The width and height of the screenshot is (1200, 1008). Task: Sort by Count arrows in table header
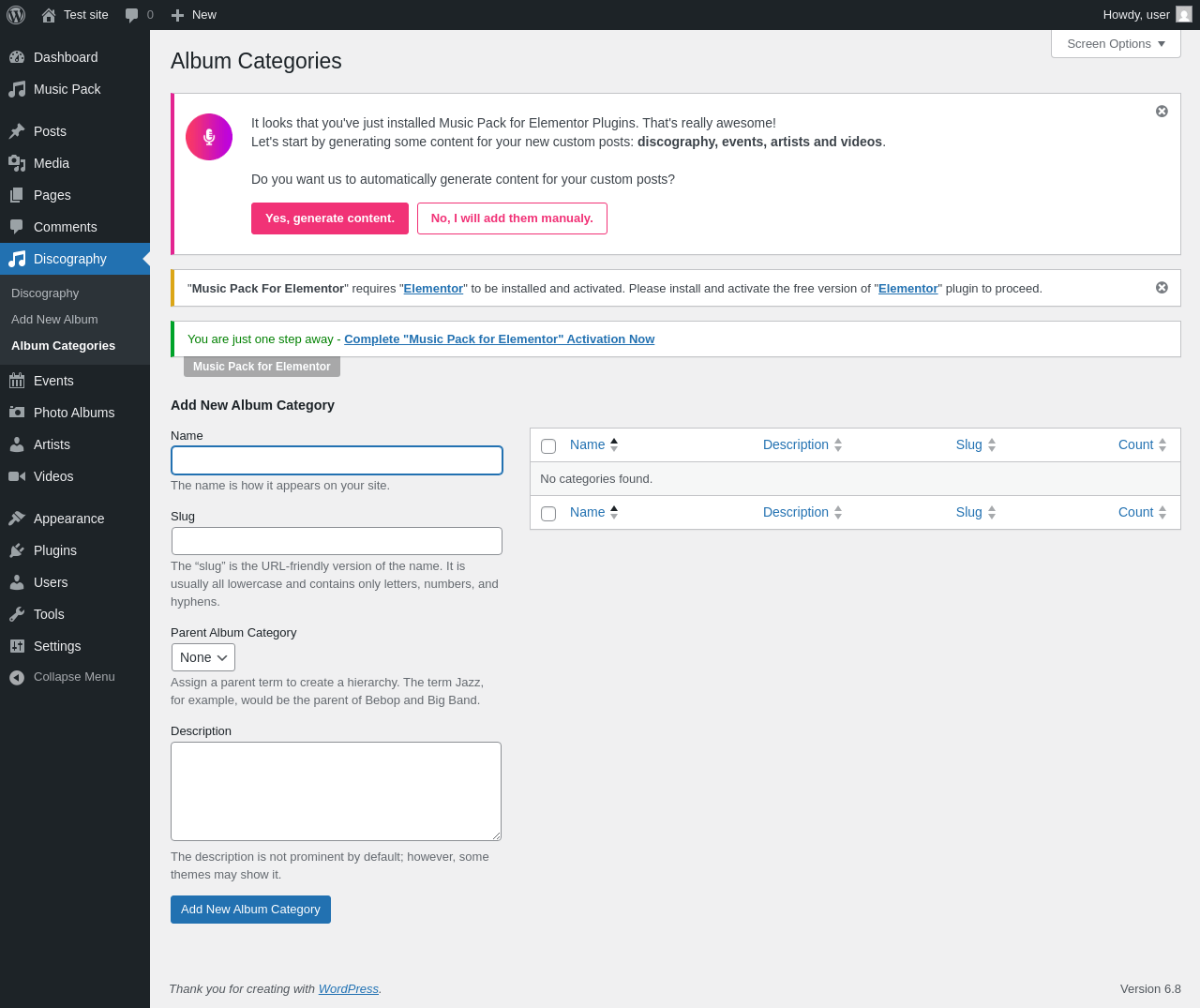coord(1162,444)
